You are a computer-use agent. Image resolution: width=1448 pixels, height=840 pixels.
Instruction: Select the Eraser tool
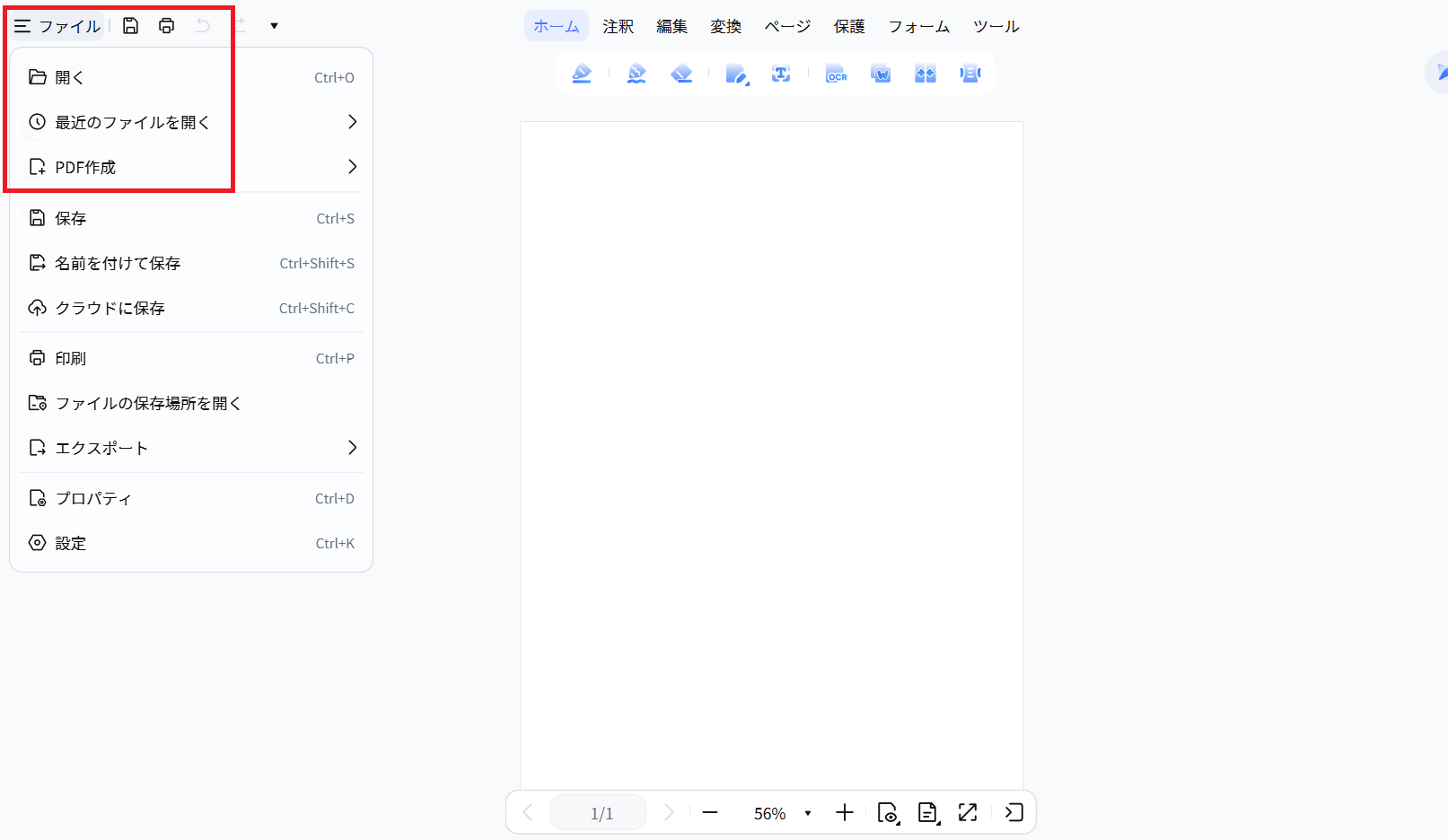coord(682,73)
